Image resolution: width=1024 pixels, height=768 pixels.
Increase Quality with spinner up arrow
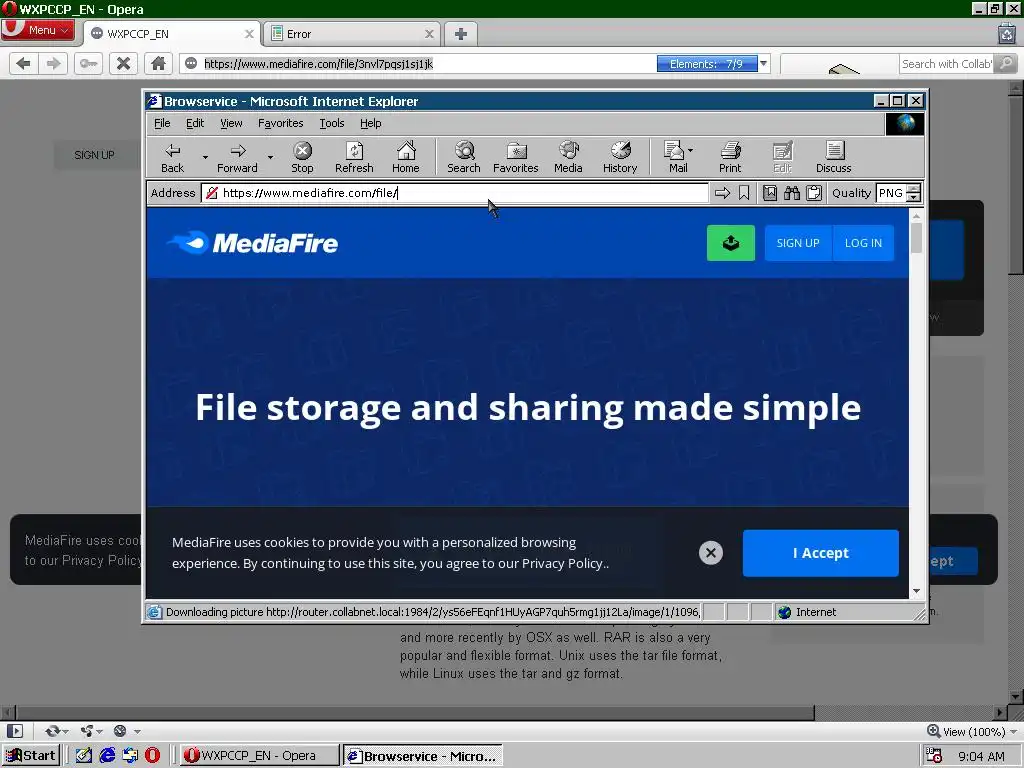[914, 189]
